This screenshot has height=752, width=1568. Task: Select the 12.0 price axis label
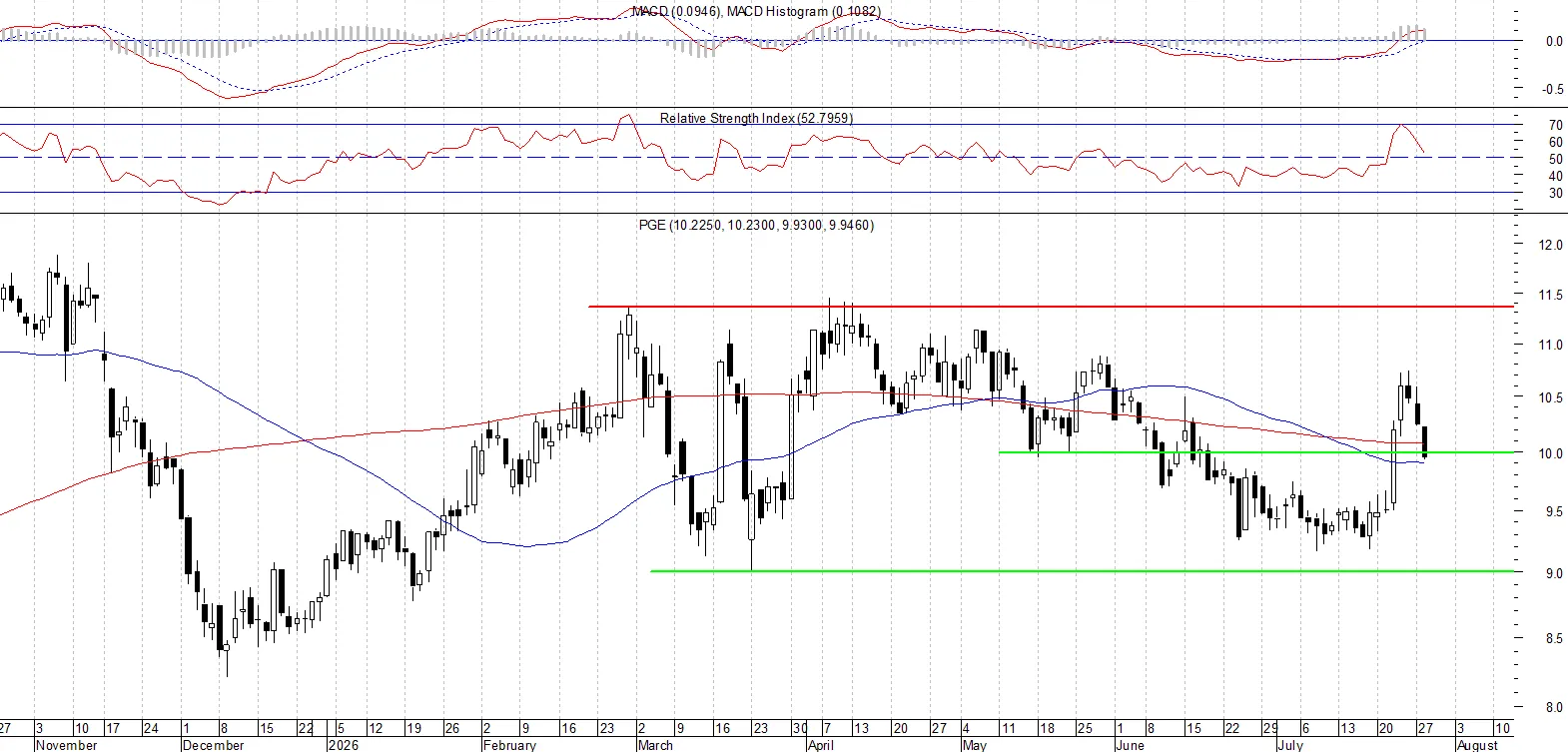[x=1550, y=245]
